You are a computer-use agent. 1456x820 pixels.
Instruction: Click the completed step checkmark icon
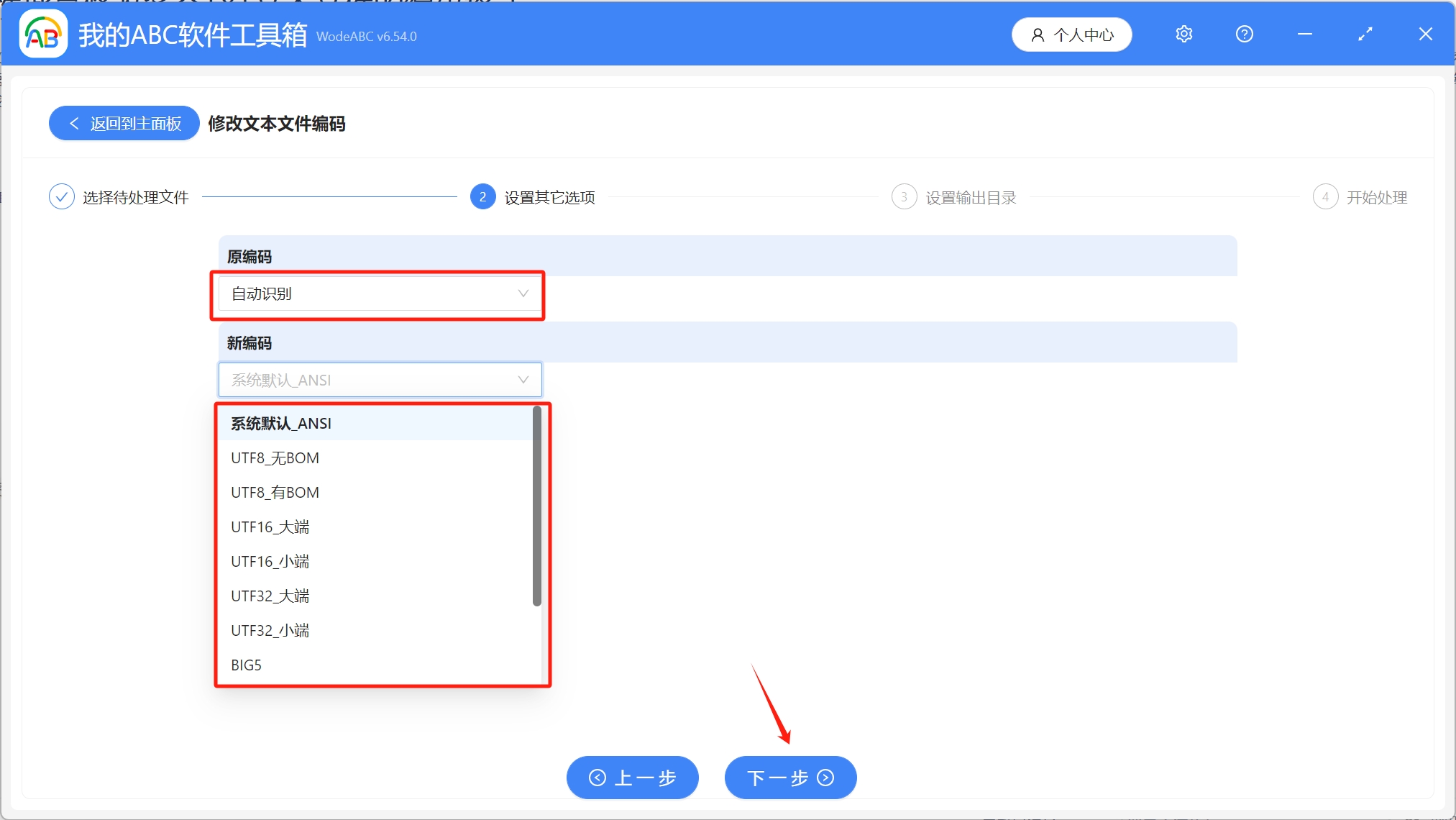(x=62, y=197)
